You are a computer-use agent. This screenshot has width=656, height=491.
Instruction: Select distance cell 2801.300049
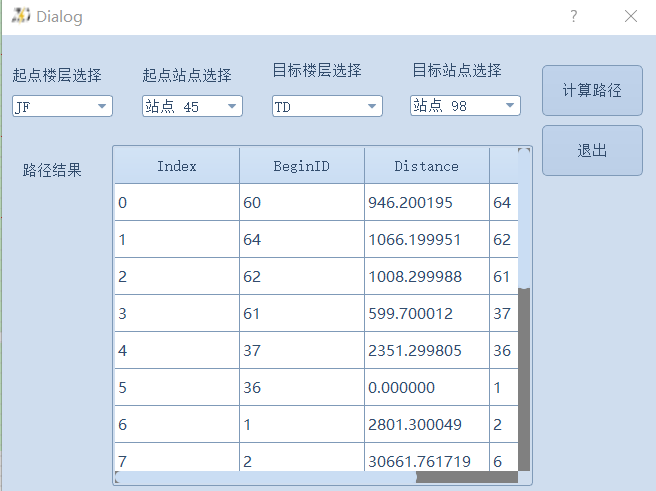point(427,424)
